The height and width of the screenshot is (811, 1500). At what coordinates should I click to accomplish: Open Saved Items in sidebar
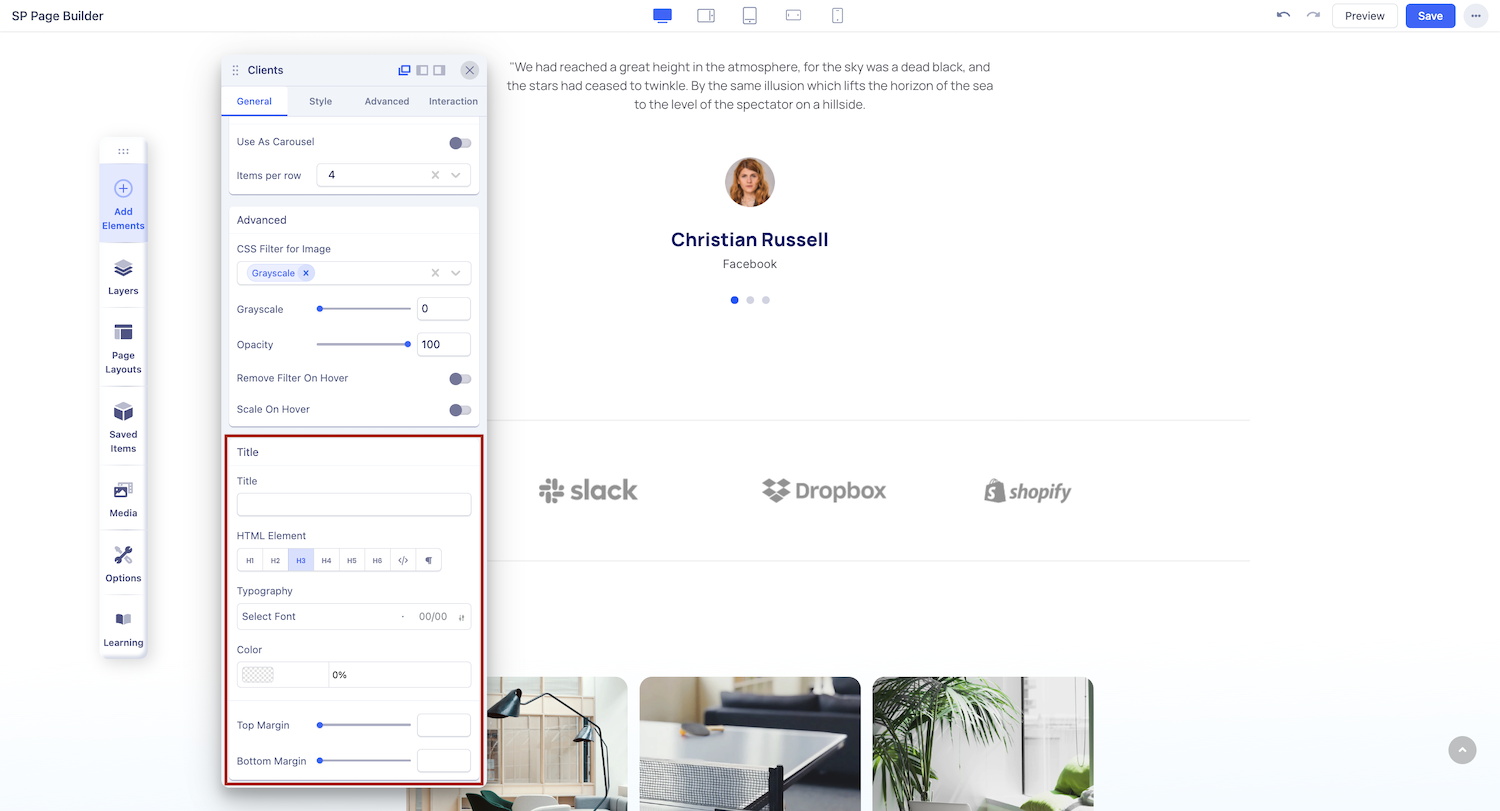[x=123, y=427]
